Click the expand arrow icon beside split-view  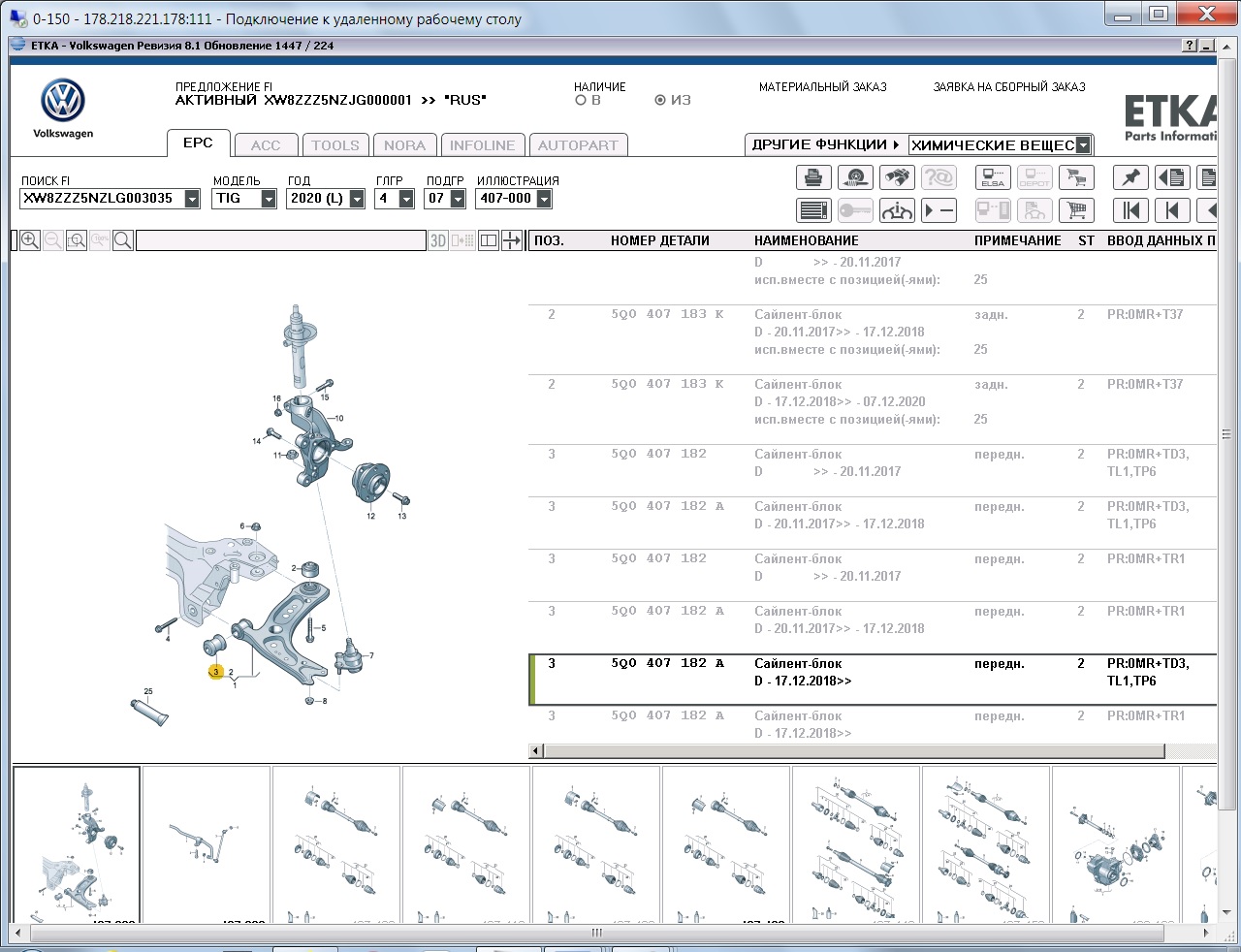[x=512, y=240]
